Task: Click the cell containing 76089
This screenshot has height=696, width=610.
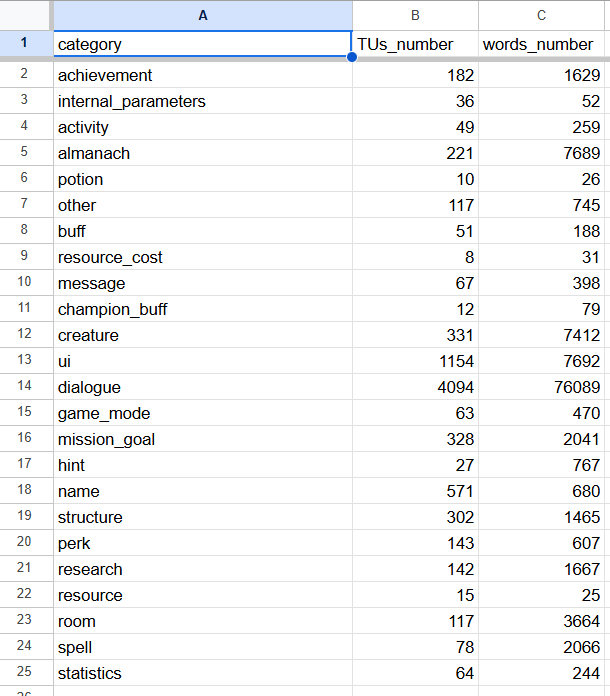Action: 543,387
